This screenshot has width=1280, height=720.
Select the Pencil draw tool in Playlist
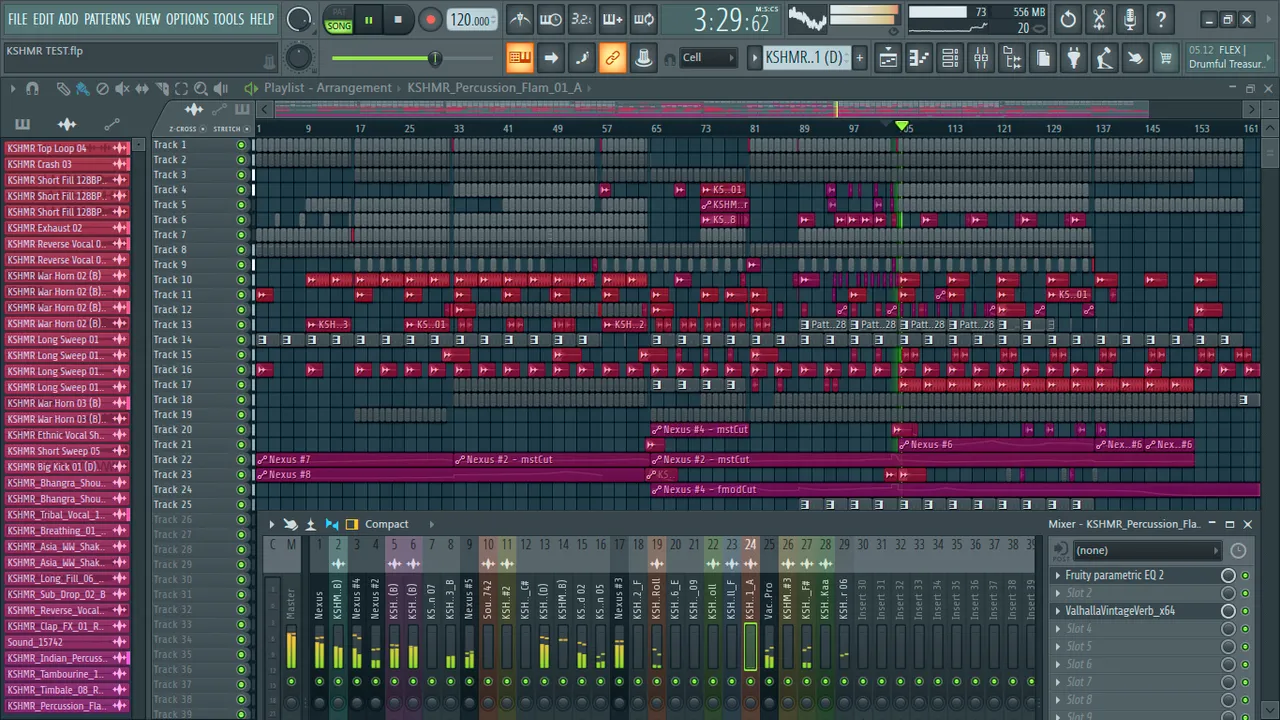(63, 89)
